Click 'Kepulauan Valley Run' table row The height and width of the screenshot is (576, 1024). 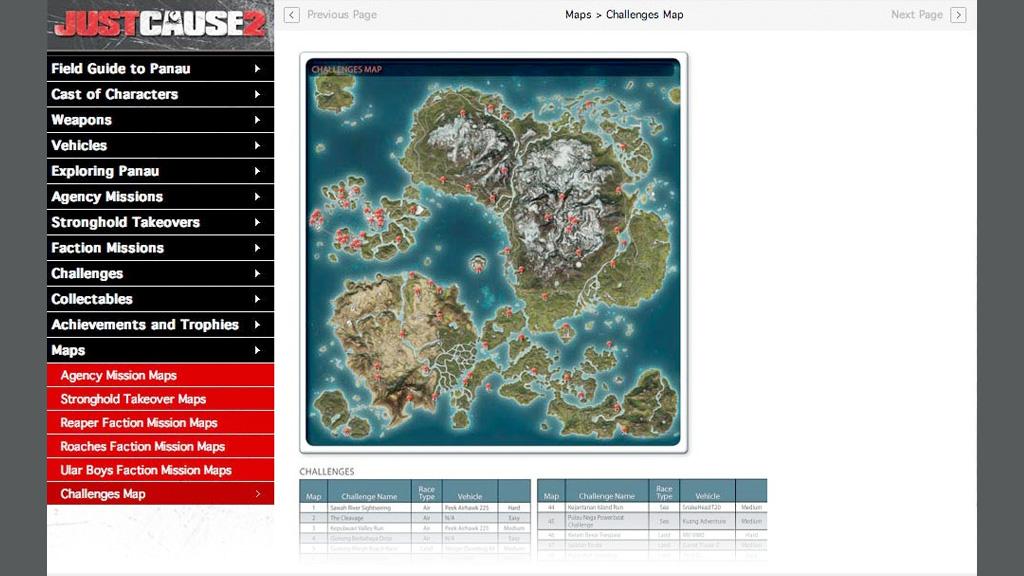(x=415, y=528)
